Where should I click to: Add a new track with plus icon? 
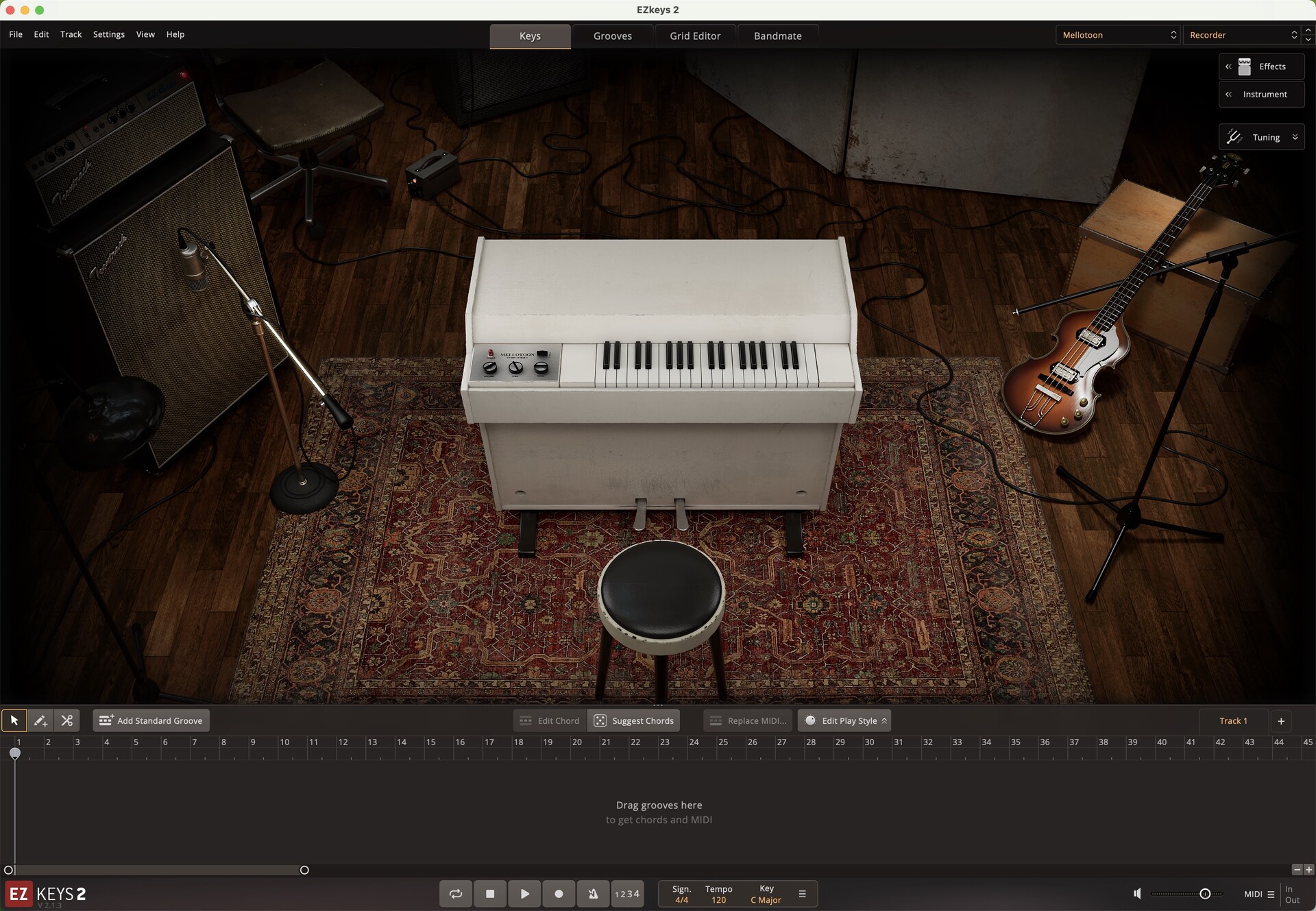(1280, 720)
